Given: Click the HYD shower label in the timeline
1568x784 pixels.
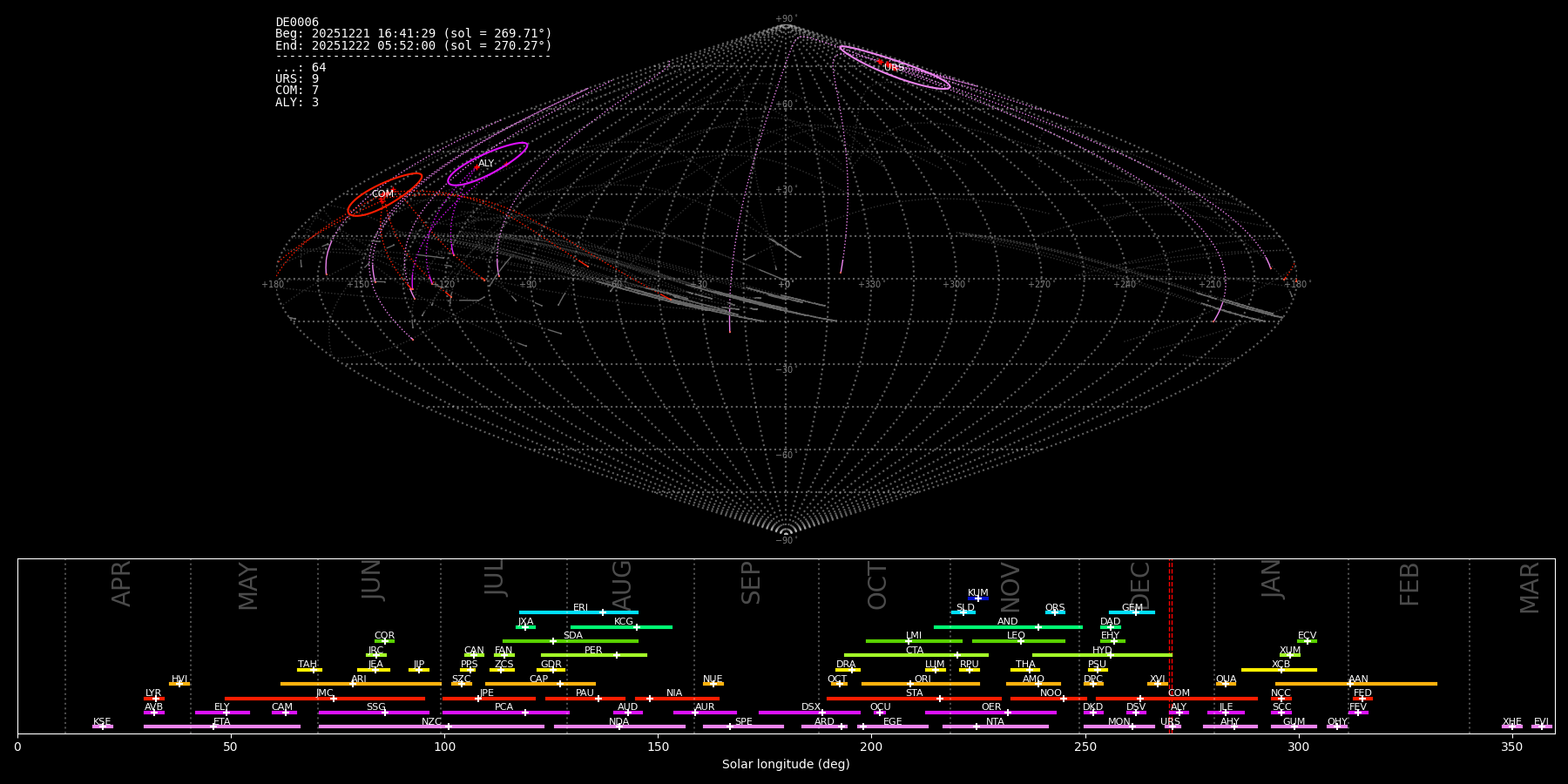Looking at the screenshot, I should coord(1103,651).
